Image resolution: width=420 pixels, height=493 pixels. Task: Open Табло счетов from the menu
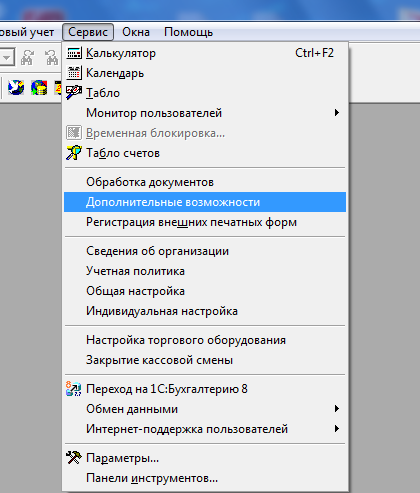[205, 153]
